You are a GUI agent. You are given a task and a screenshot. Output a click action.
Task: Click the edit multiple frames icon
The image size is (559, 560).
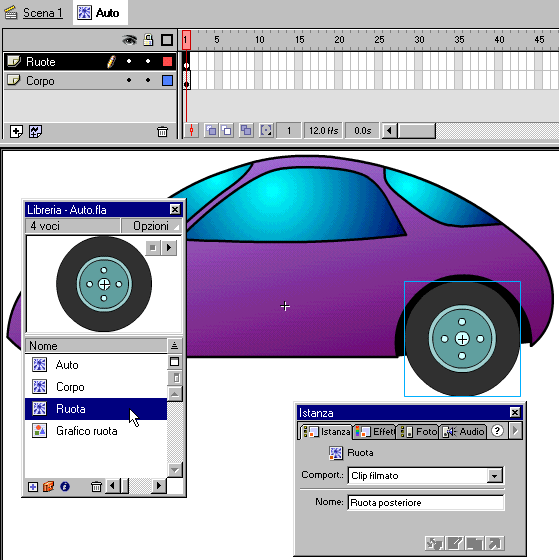click(246, 131)
